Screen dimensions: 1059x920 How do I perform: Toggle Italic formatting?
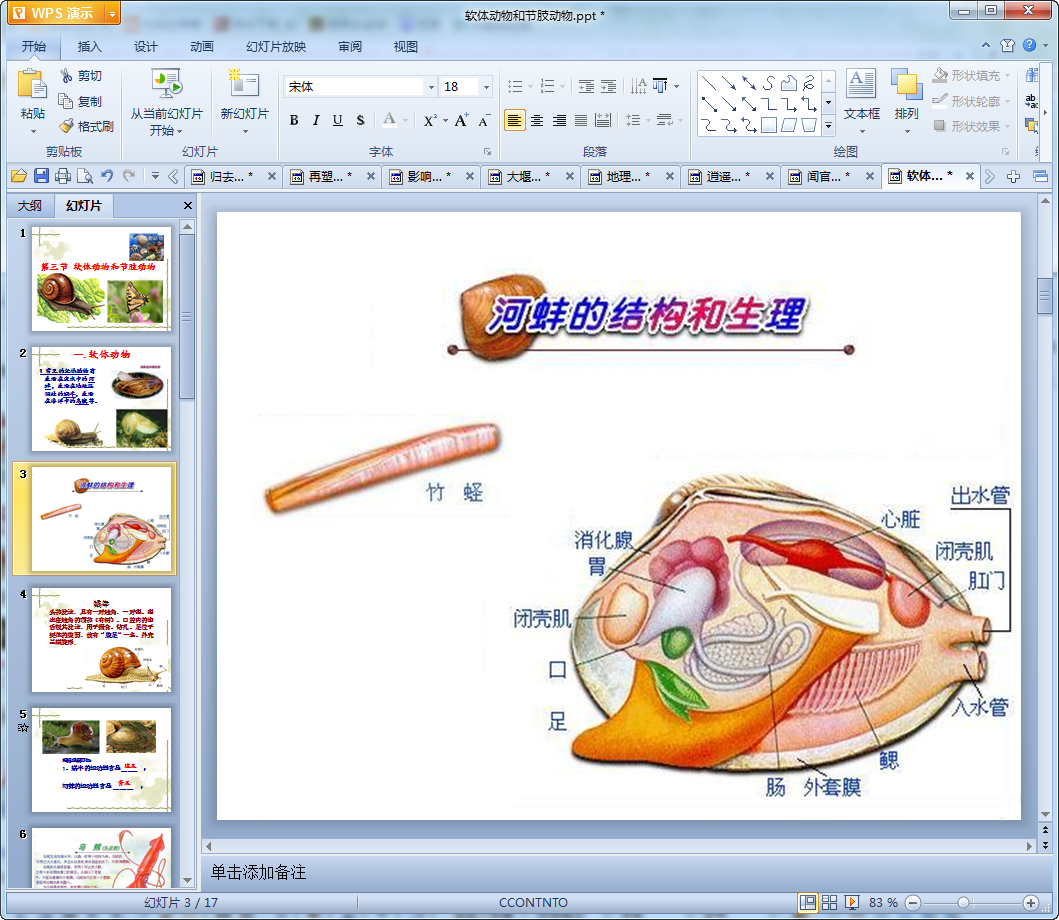point(315,120)
